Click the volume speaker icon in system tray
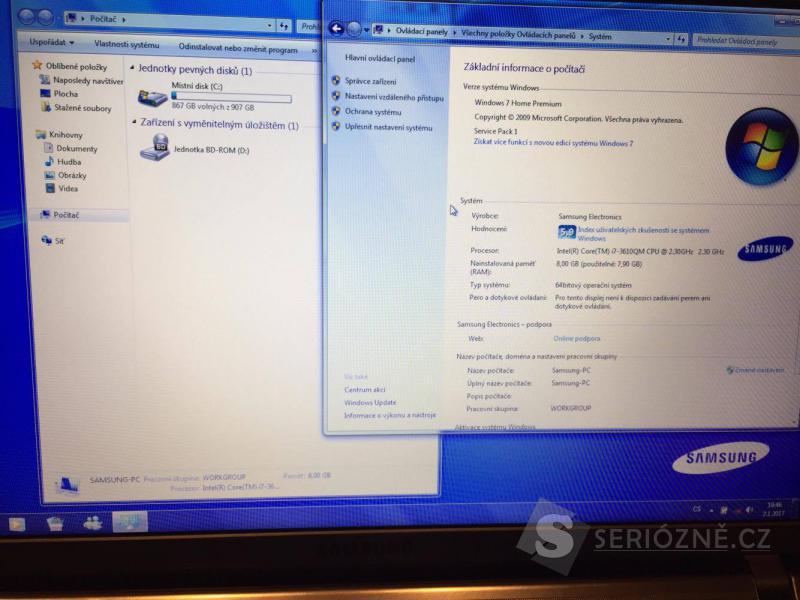The height and width of the screenshot is (600, 800). pos(749,510)
